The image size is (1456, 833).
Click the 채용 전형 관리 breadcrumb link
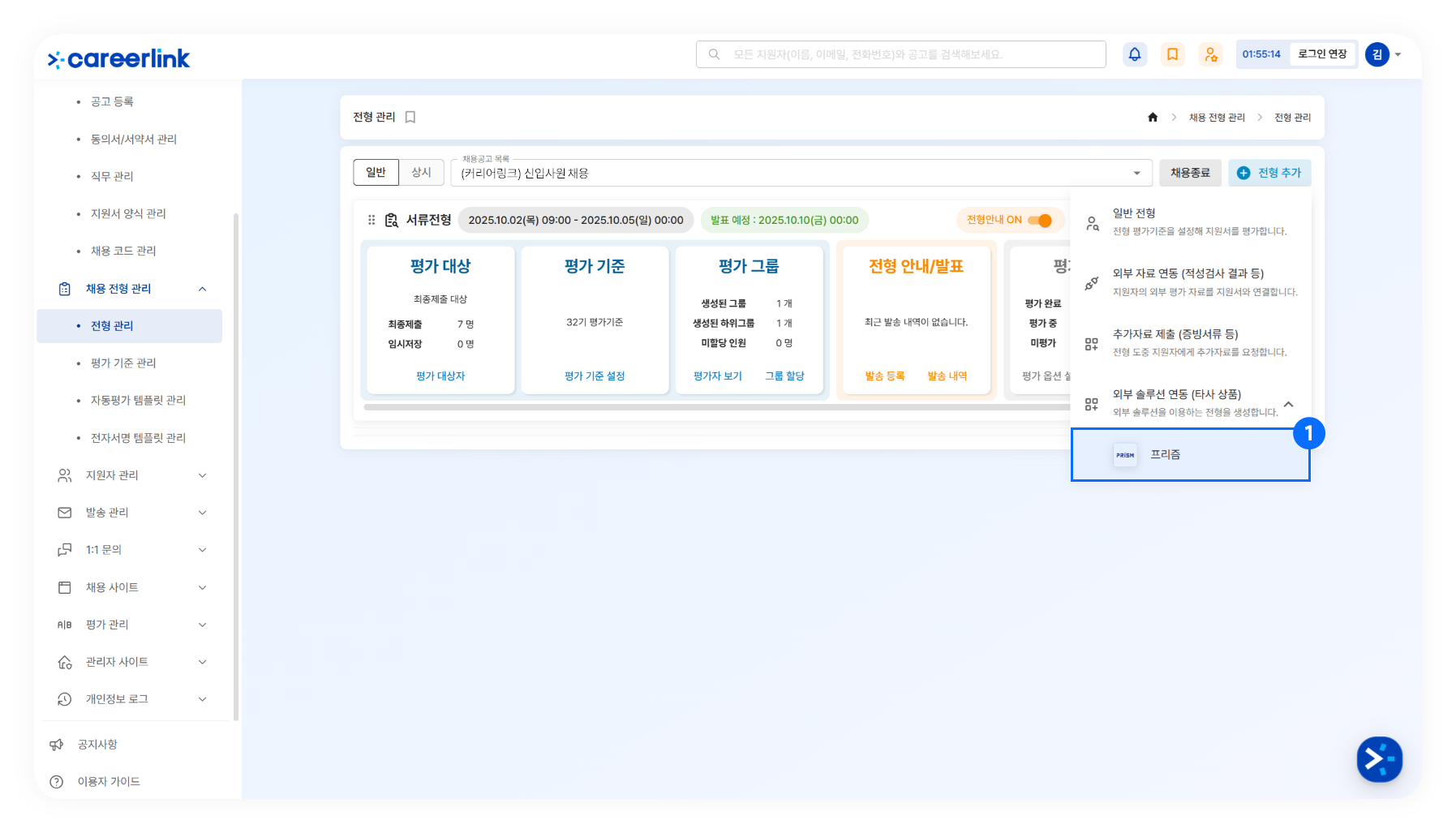click(x=1217, y=118)
